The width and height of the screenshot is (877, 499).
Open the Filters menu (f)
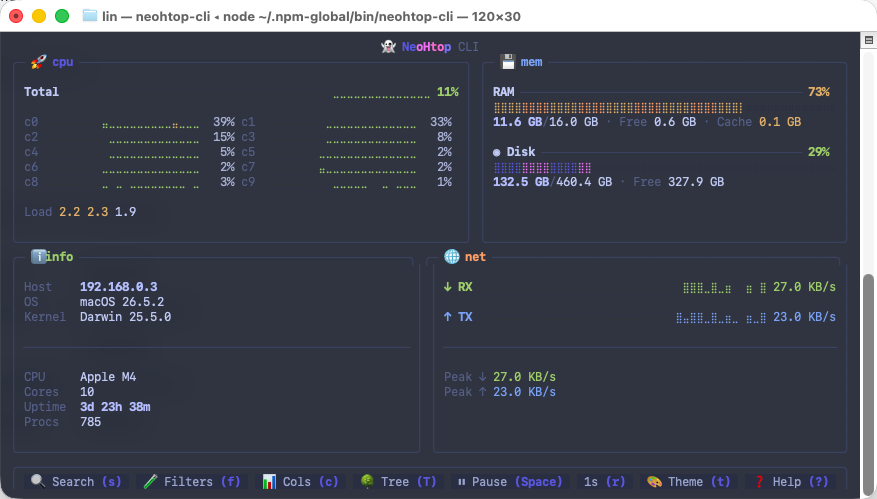[192, 482]
